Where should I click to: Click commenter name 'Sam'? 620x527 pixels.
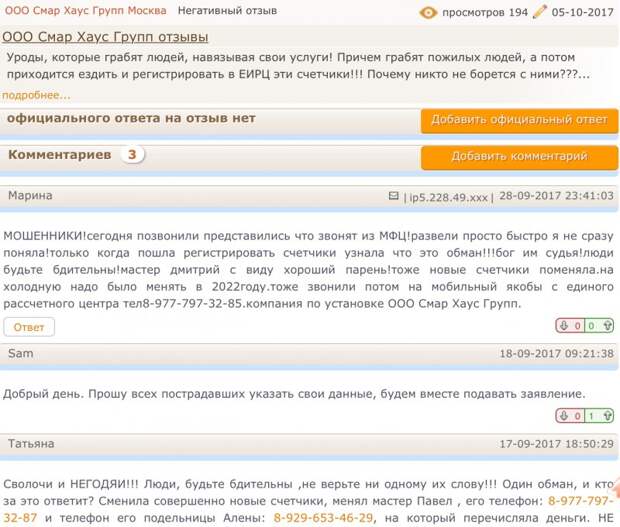21,353
